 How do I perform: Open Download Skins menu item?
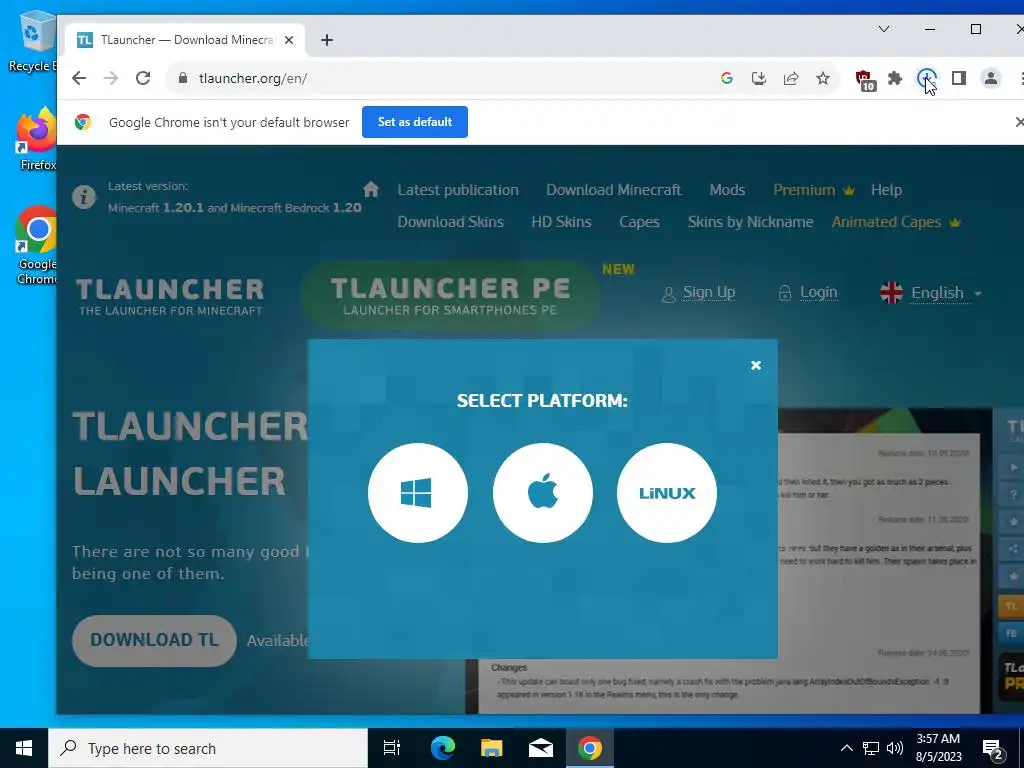pyautogui.click(x=451, y=222)
